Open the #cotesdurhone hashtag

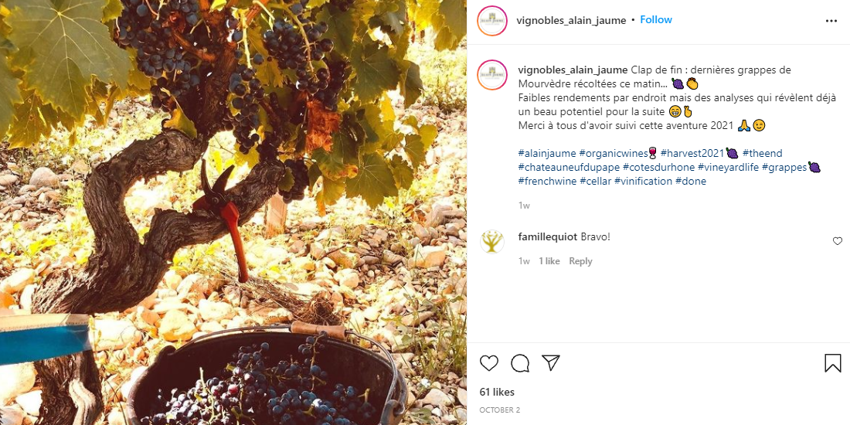point(658,167)
